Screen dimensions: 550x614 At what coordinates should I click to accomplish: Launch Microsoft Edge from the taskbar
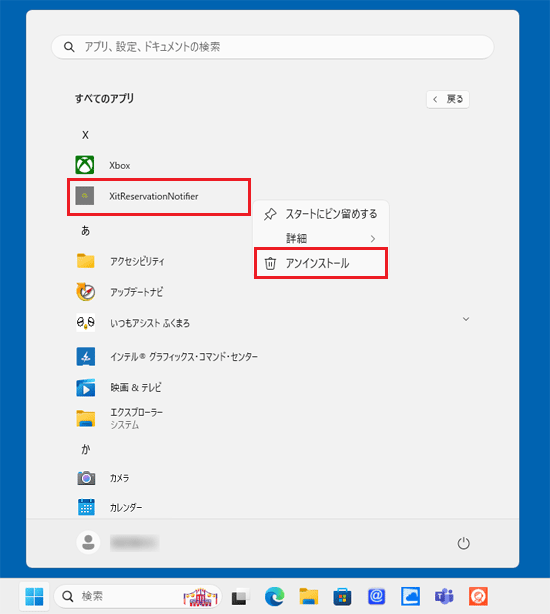pyautogui.click(x=274, y=596)
